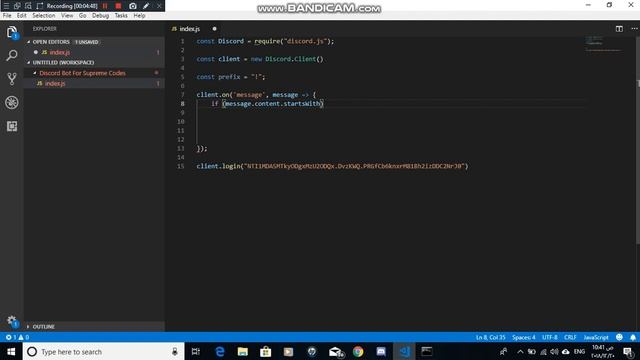The height and width of the screenshot is (360, 640).
Task: Open the Extensions view
Action: (12, 126)
